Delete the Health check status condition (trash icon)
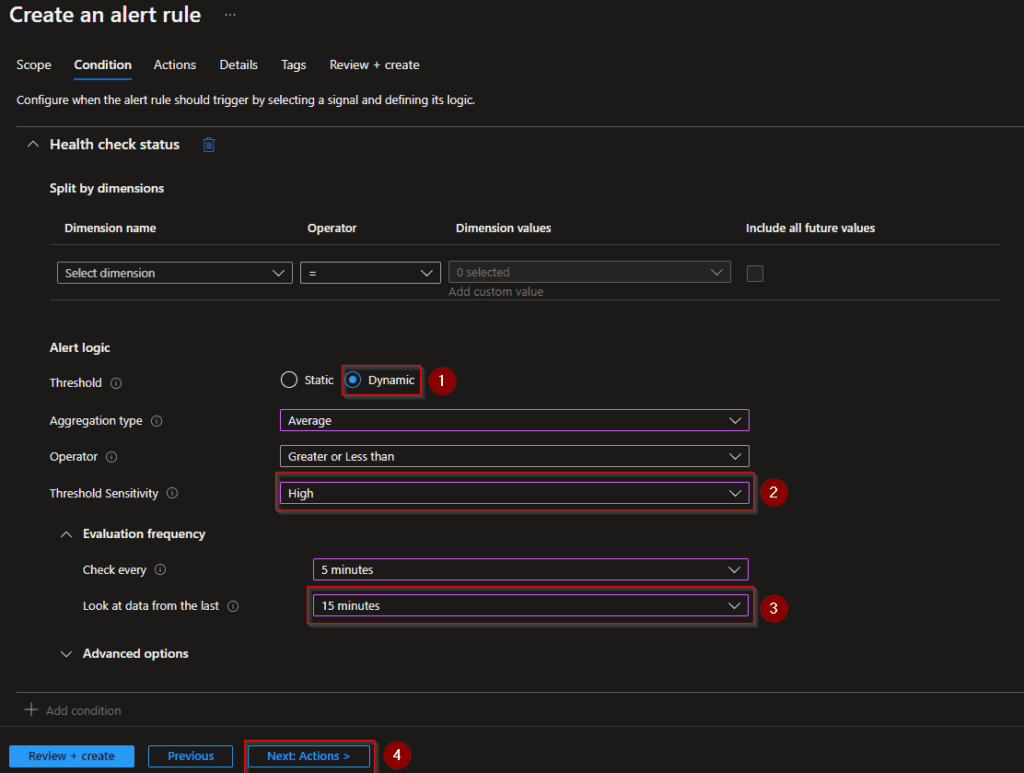The height and width of the screenshot is (773, 1024). [x=209, y=145]
